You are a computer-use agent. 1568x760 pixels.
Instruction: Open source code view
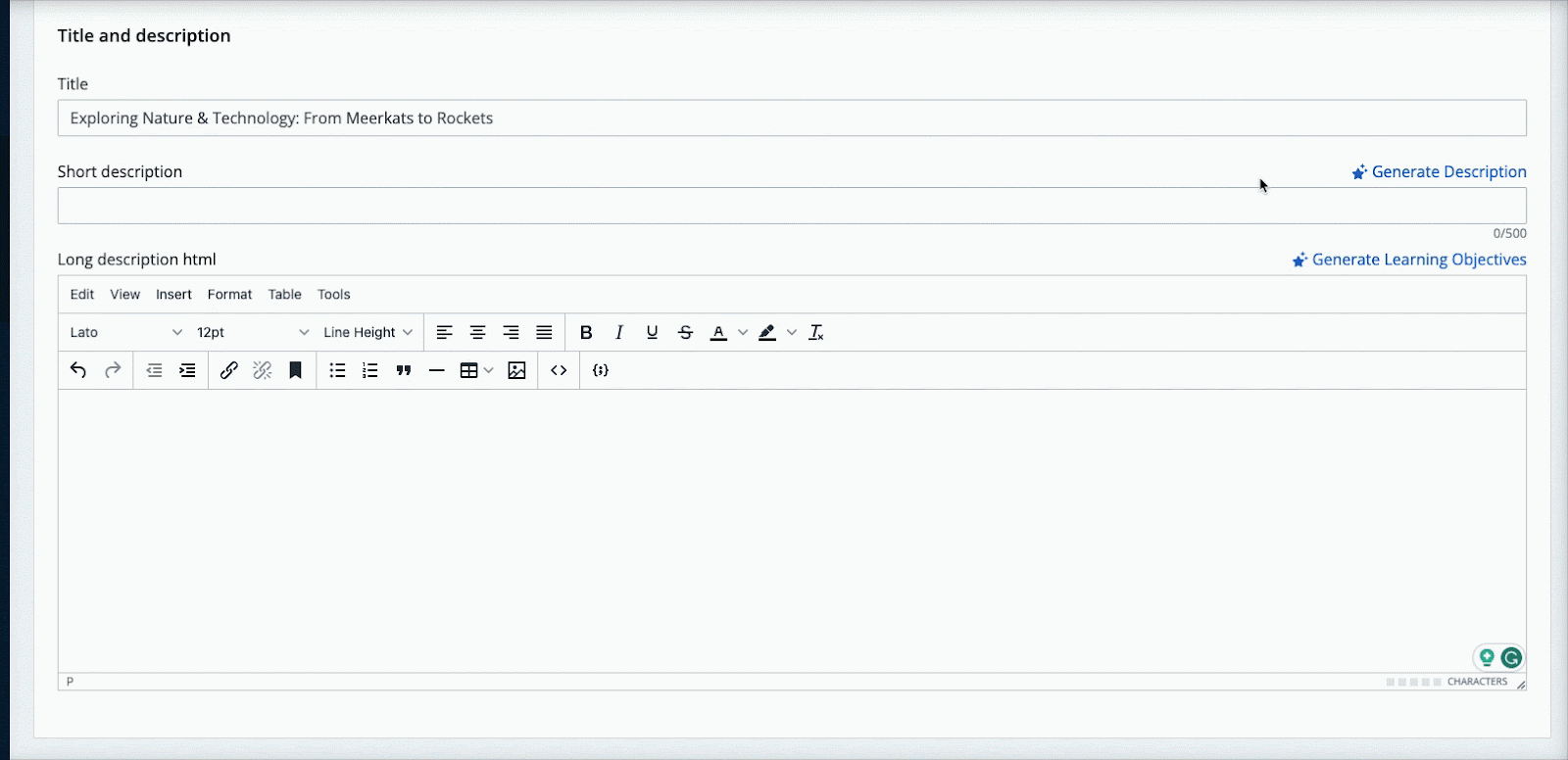[x=559, y=370]
